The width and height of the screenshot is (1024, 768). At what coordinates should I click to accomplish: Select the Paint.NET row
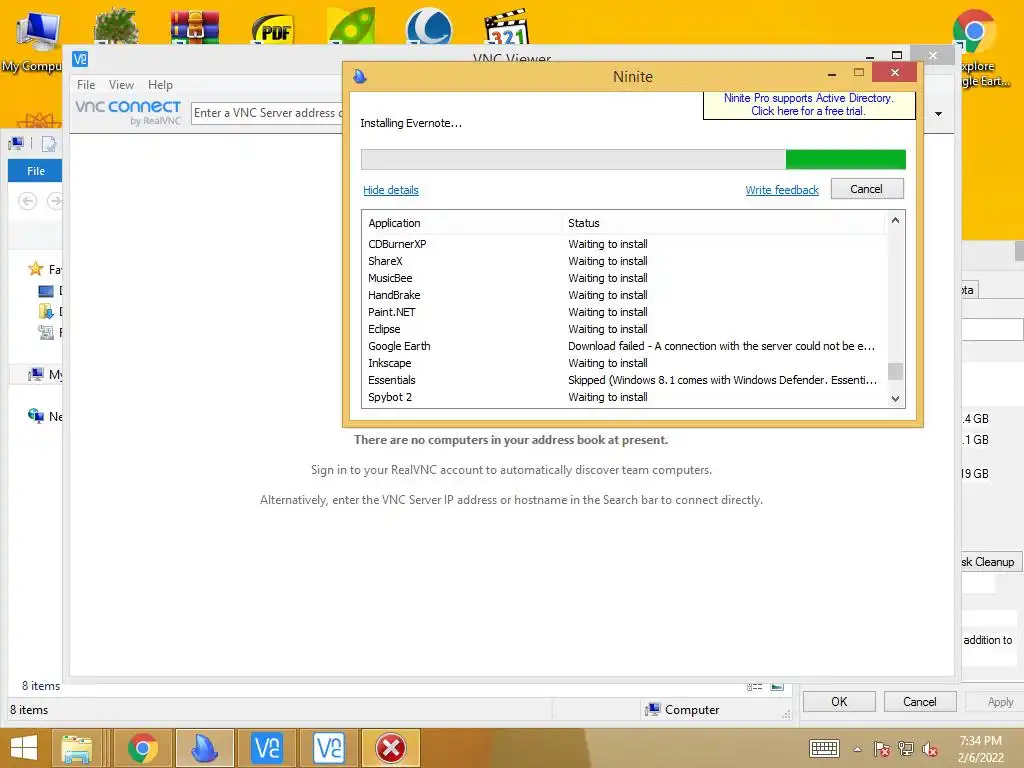coord(625,312)
